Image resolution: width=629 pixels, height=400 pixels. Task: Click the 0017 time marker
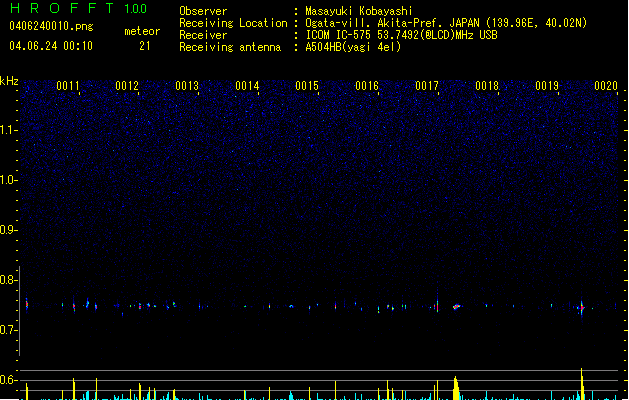(x=427, y=86)
